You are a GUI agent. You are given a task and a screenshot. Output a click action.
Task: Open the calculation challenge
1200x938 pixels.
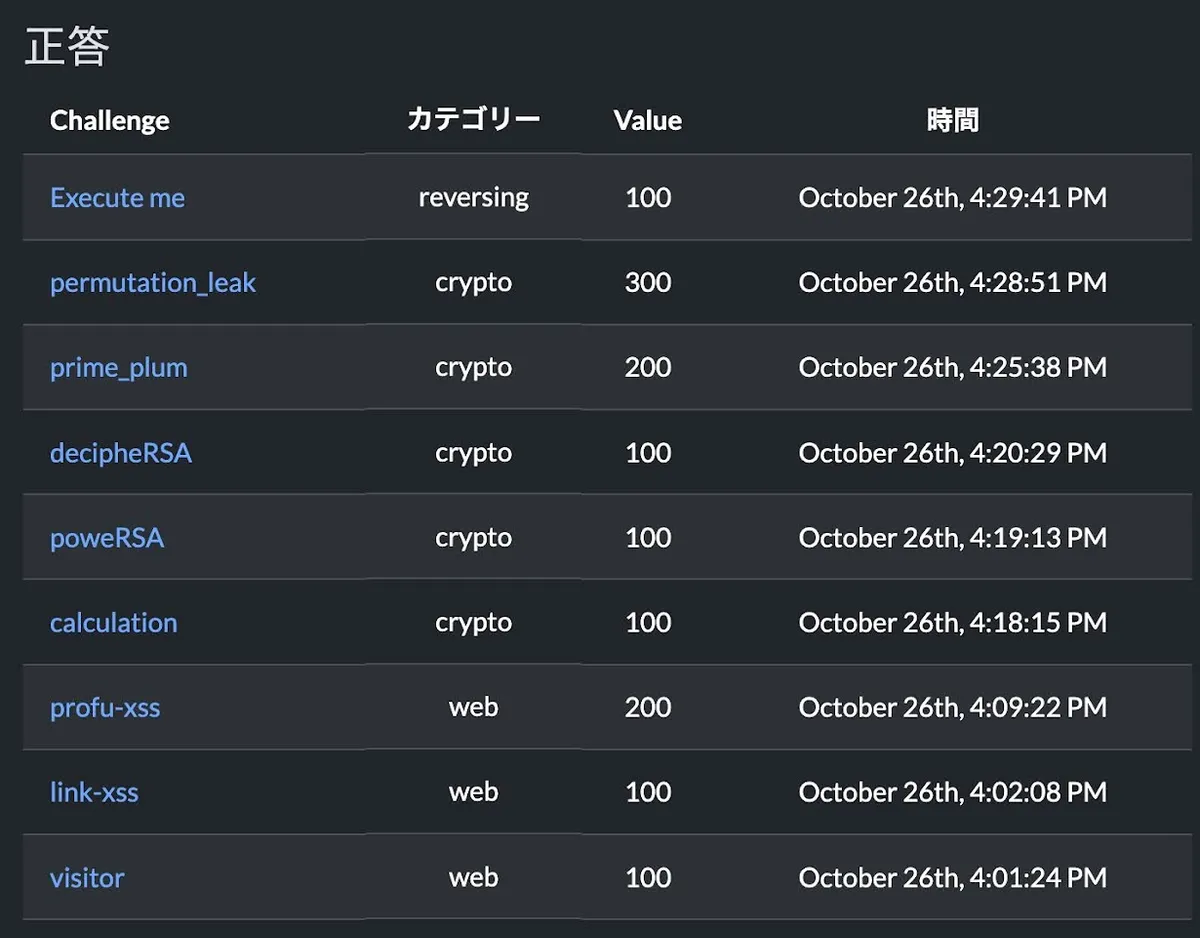pyautogui.click(x=114, y=623)
